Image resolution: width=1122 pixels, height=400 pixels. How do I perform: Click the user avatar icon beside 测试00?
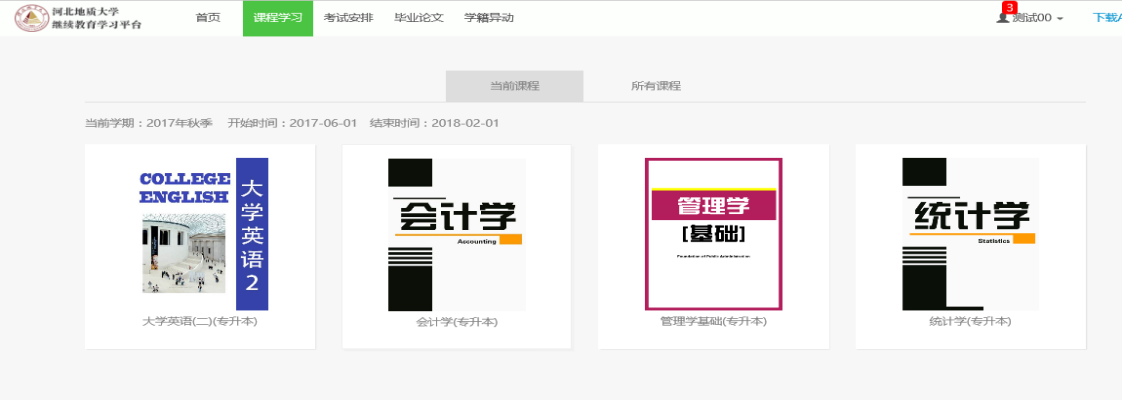coord(1003,18)
